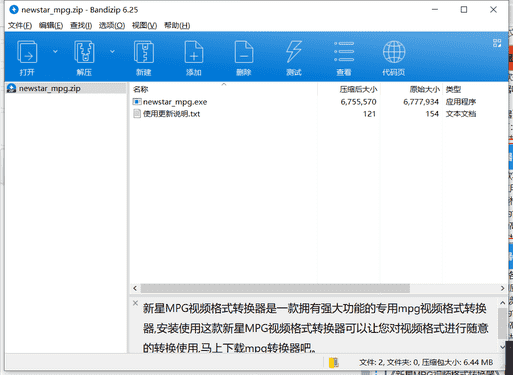This screenshot has height=375, width=513.
Task: Open the 查找(I) menu
Action: 81,25
